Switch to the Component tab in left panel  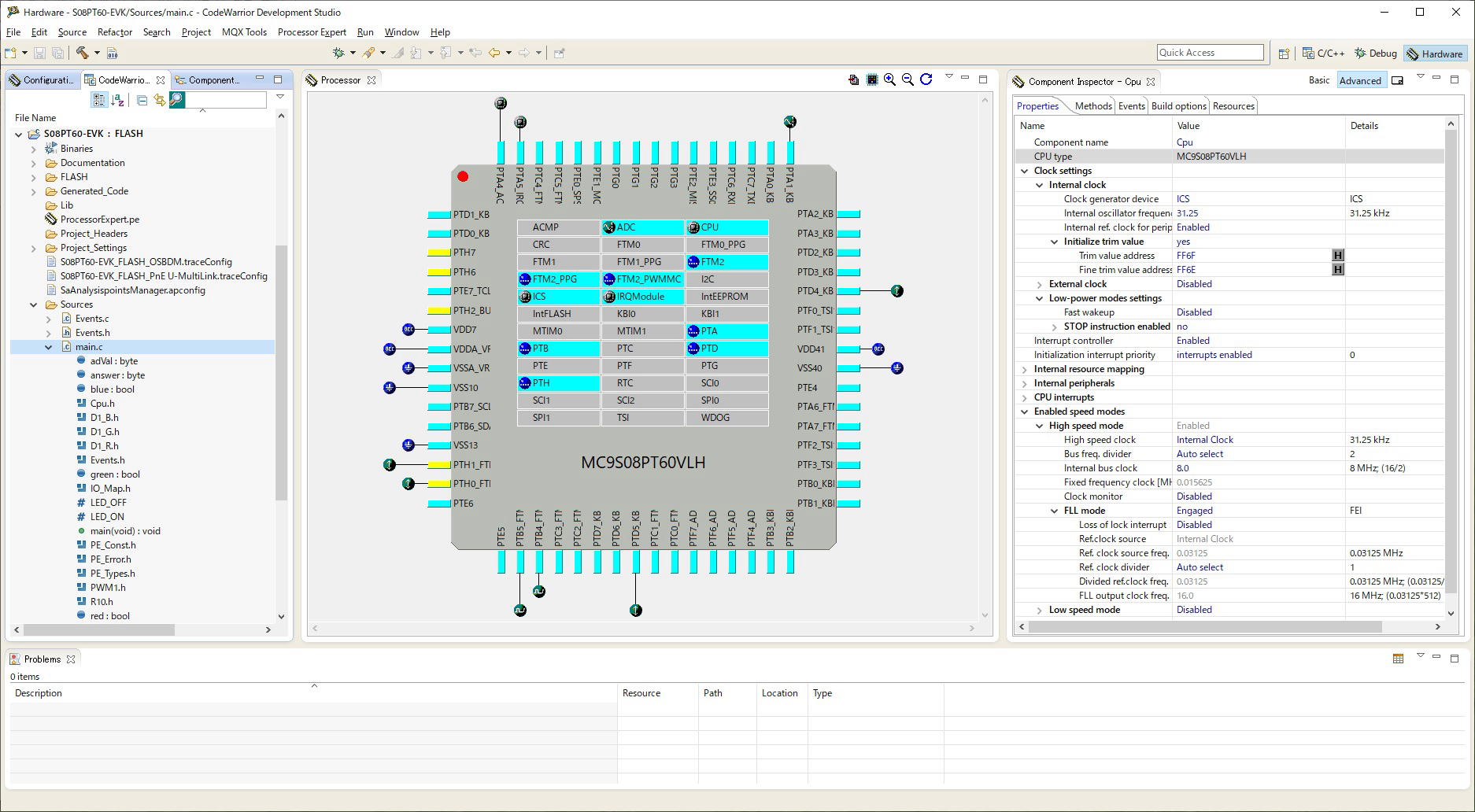click(x=208, y=80)
